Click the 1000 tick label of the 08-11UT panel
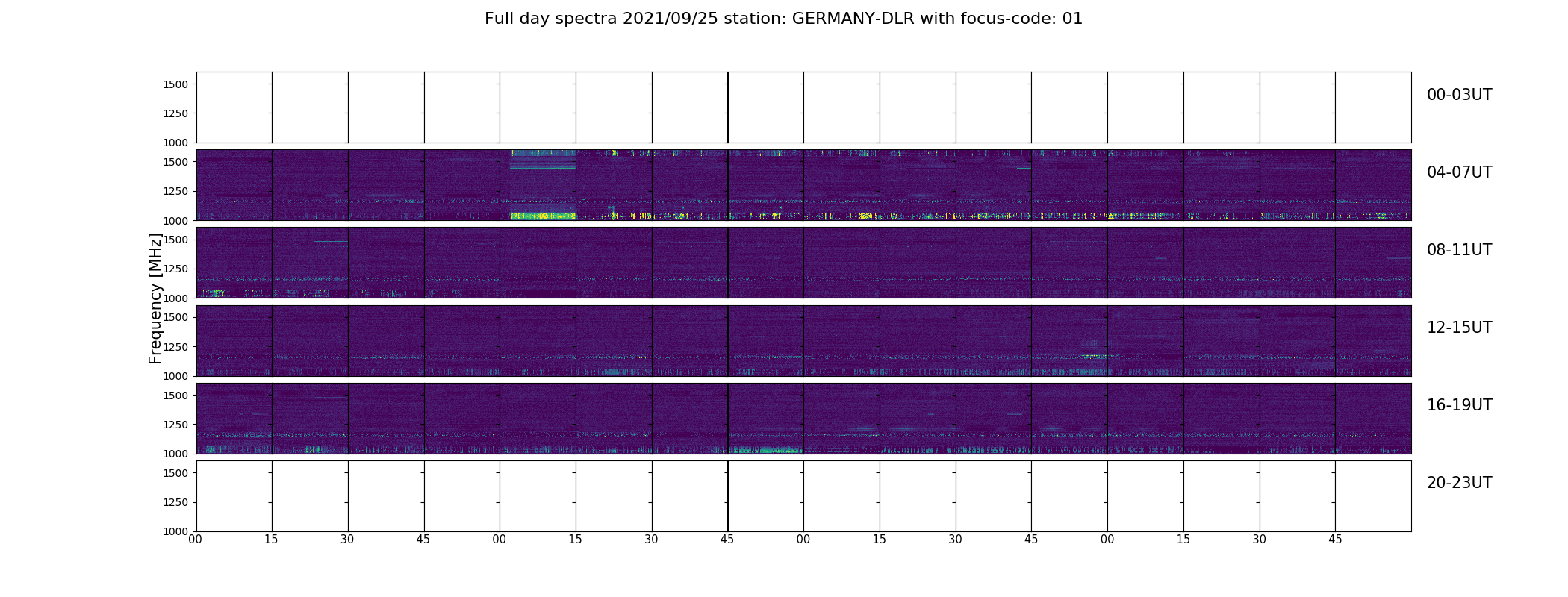The height and width of the screenshot is (597, 1568). (175, 298)
